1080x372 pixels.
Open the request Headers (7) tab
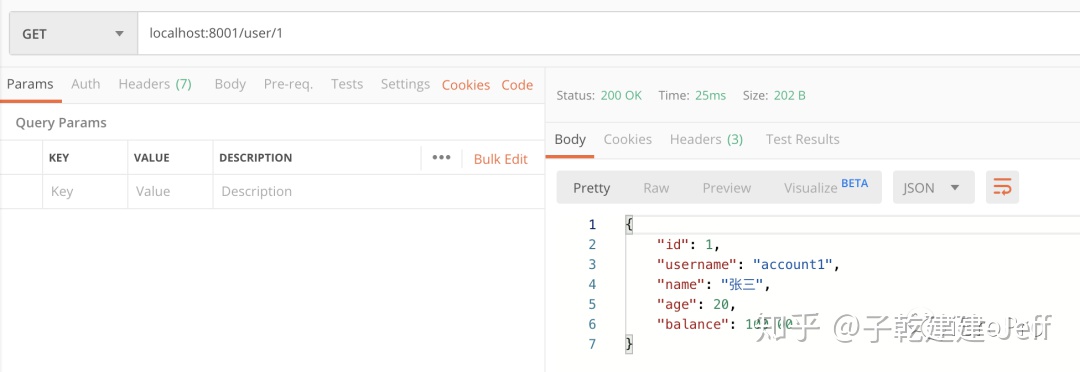[155, 84]
